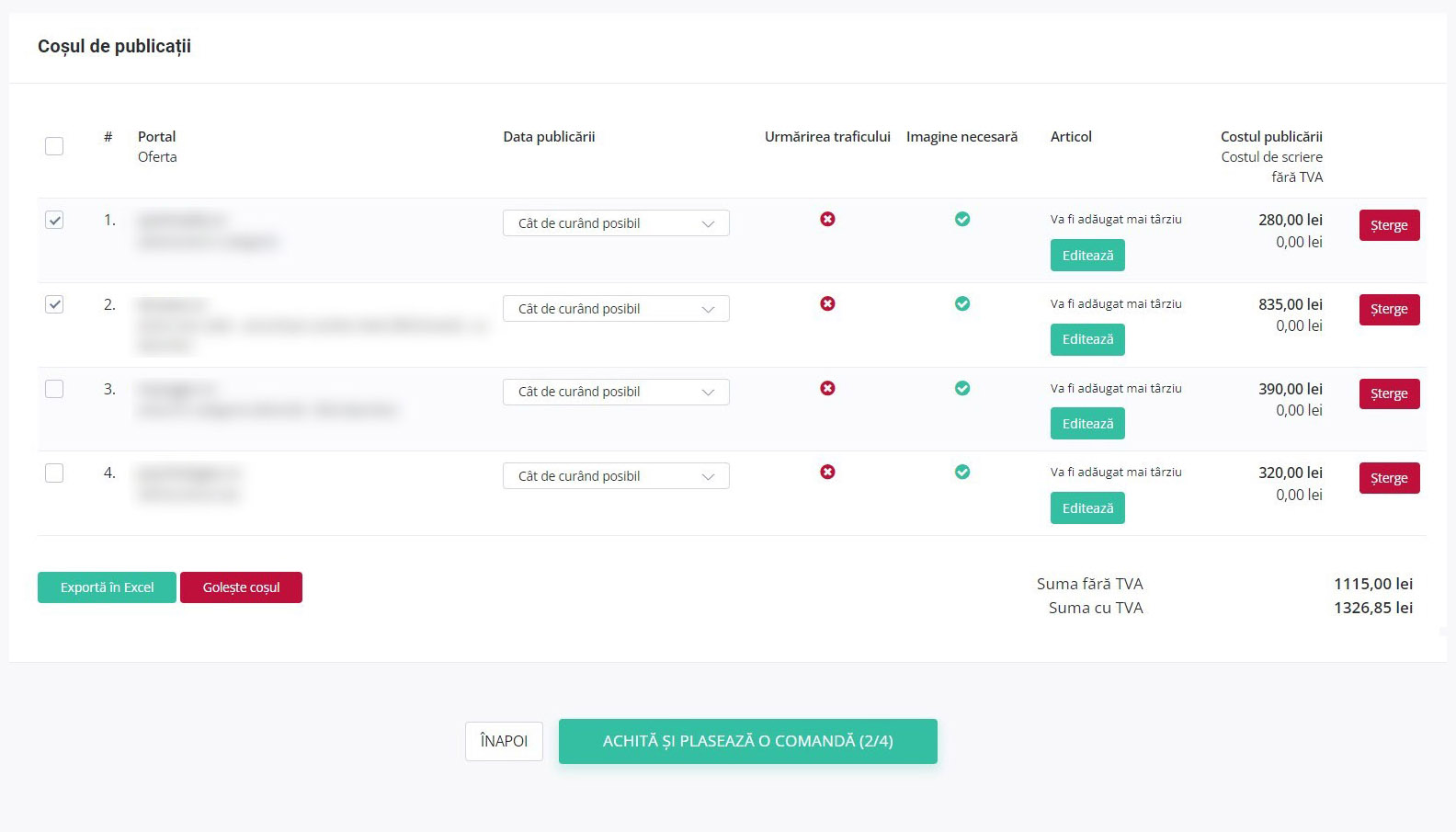Click Suma fără TVA label
Image resolution: width=1456 pixels, height=832 pixels.
[1090, 584]
